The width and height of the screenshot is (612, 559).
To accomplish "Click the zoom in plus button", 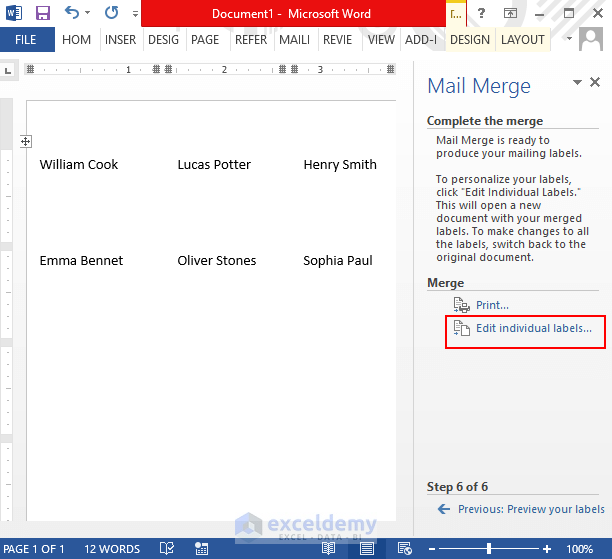I will 547,549.
